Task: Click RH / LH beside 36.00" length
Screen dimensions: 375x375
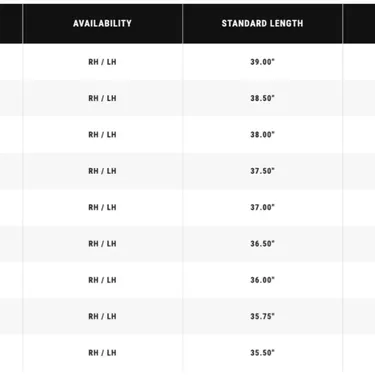Action: pos(102,280)
